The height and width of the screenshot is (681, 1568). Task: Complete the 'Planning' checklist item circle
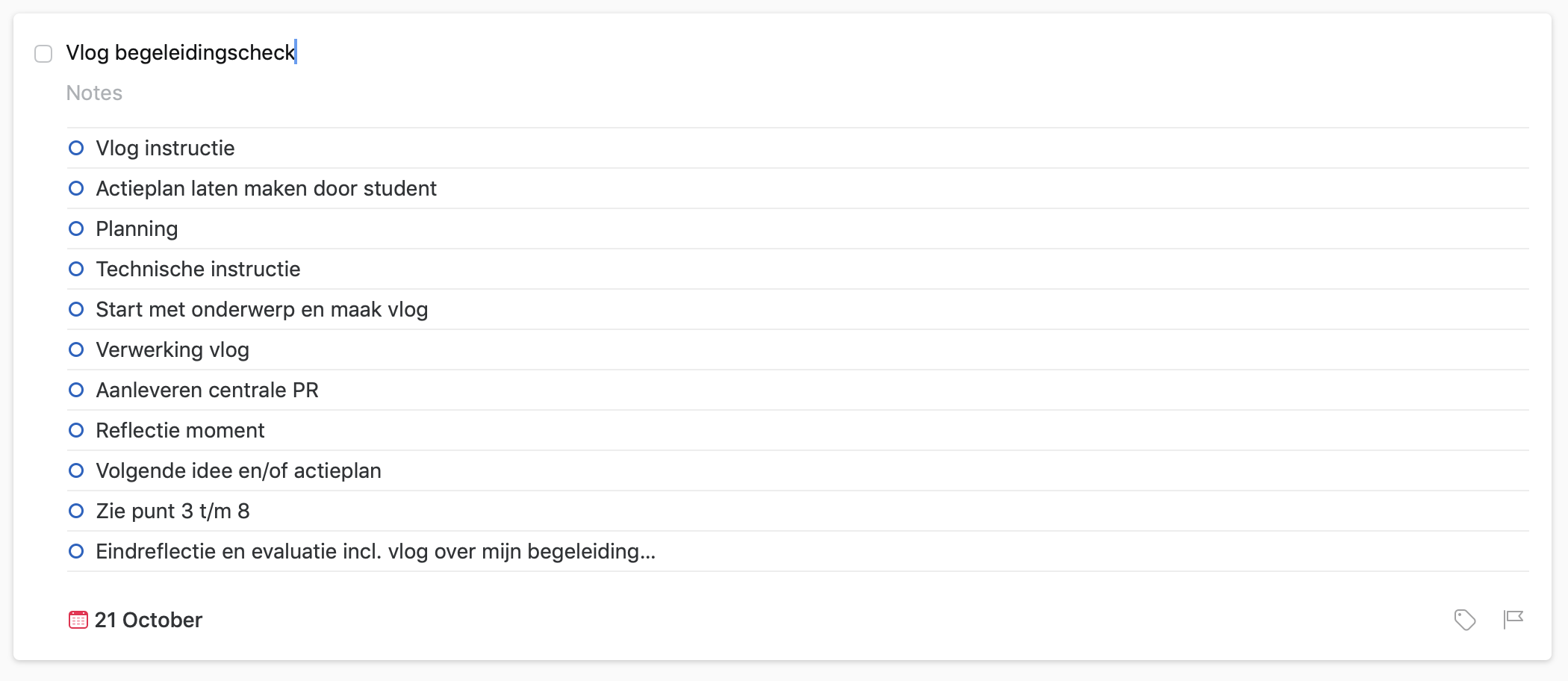click(76, 228)
